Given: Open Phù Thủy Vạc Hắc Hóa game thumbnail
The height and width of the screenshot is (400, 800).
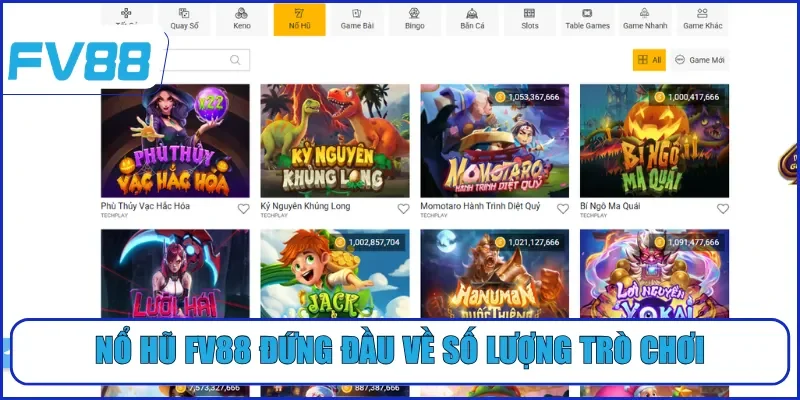Looking at the screenshot, I should point(175,141).
